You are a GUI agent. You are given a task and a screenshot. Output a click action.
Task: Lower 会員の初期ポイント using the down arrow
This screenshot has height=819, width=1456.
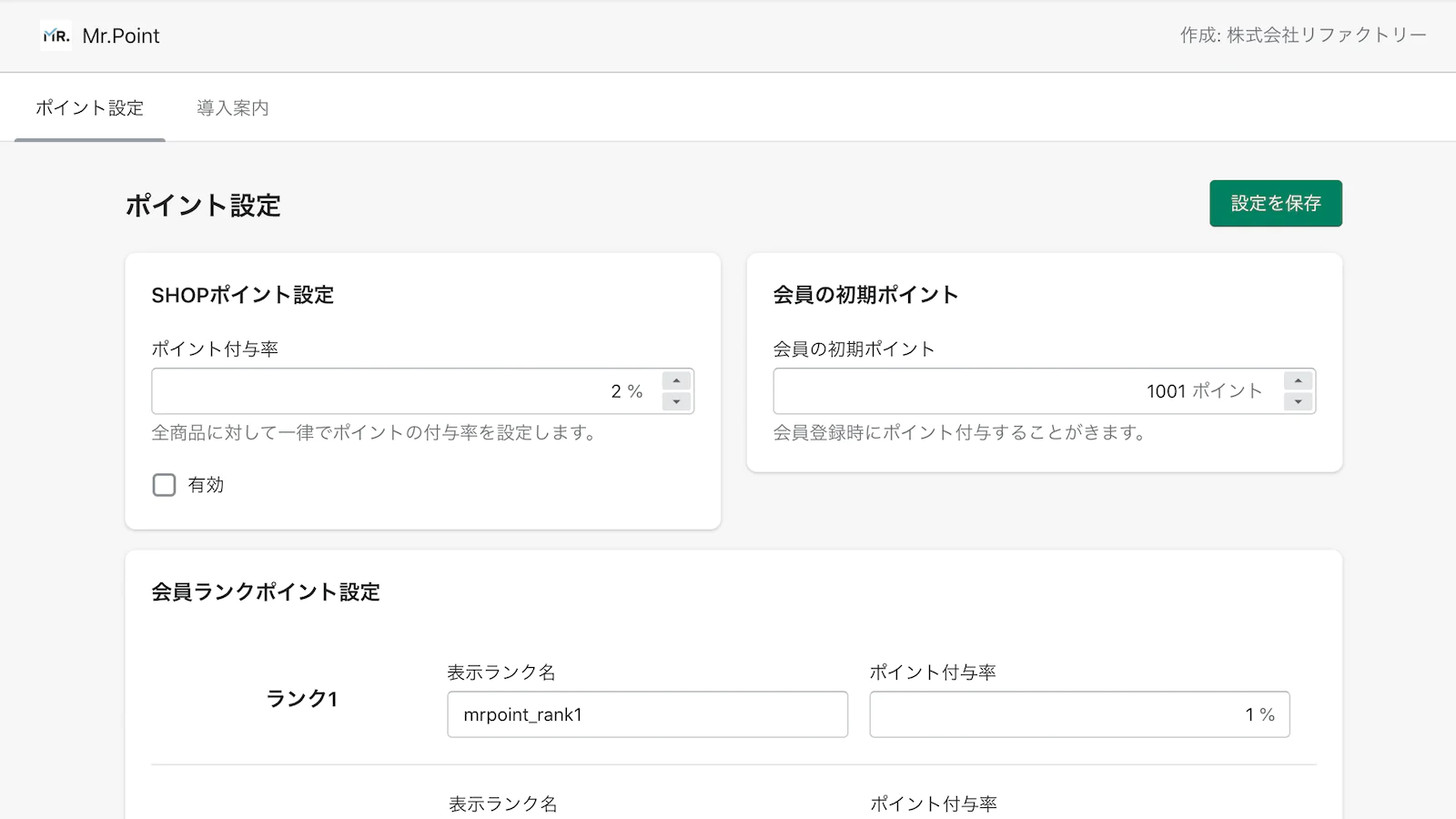pyautogui.click(x=1298, y=401)
